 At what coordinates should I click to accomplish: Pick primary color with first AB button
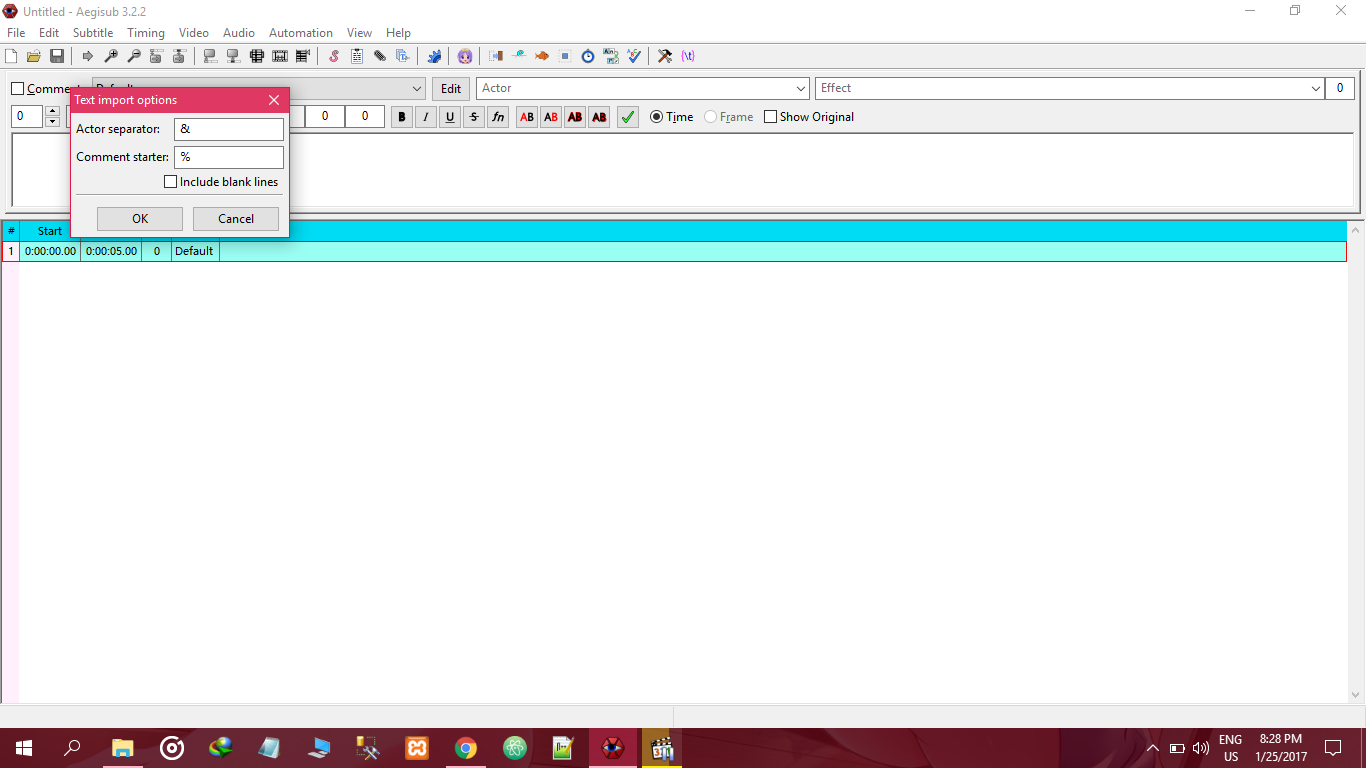point(527,117)
